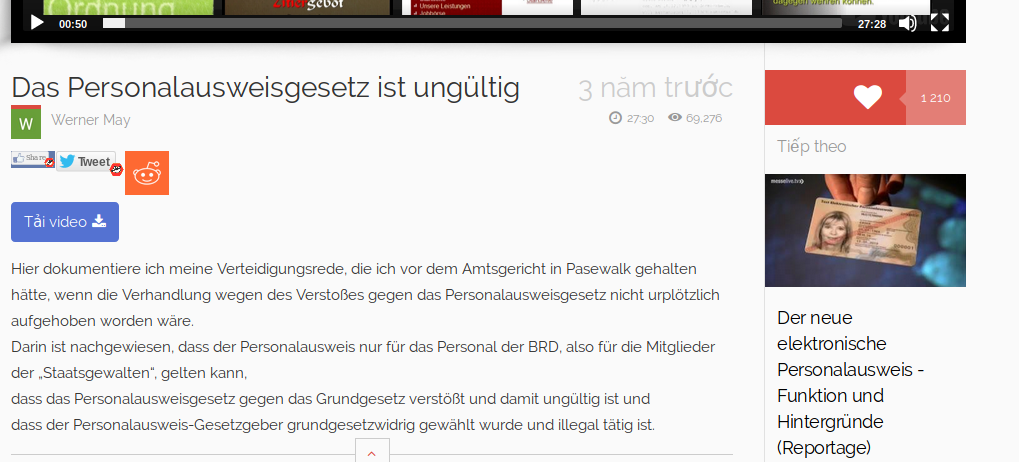Enter fullscreen video mode
Viewport: 1019px width, 462px height.
pyautogui.click(x=940, y=23)
